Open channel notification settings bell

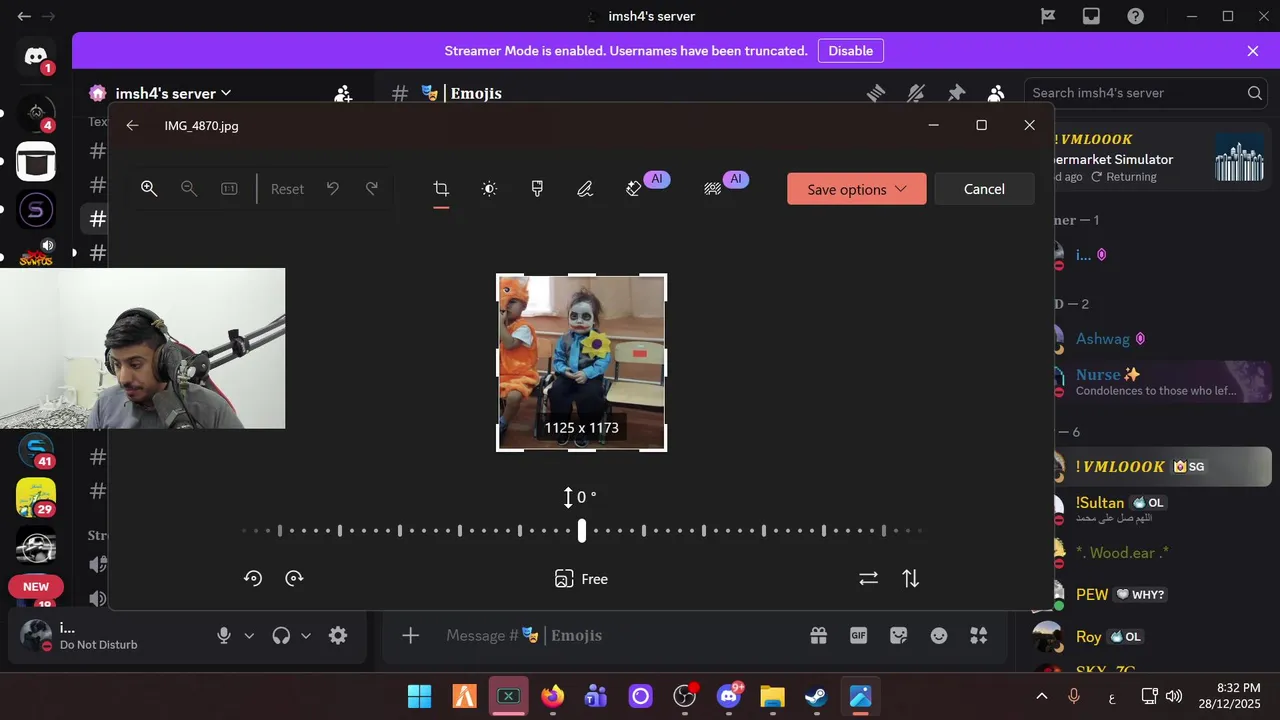(x=916, y=93)
